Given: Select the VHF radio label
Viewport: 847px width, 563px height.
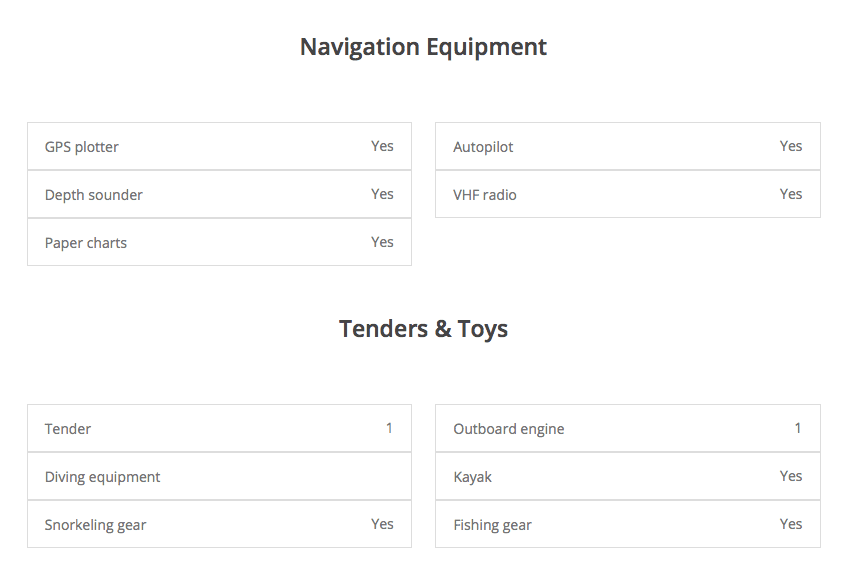Looking at the screenshot, I should [485, 195].
